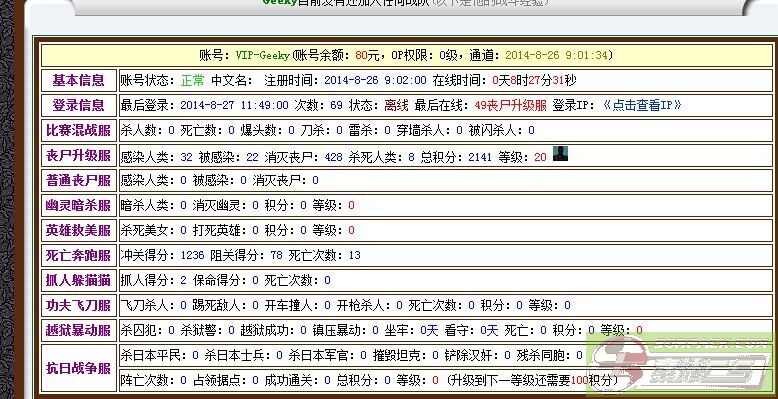Click the 总积分 value 2141
This screenshot has width=778, height=399.
[x=480, y=157]
